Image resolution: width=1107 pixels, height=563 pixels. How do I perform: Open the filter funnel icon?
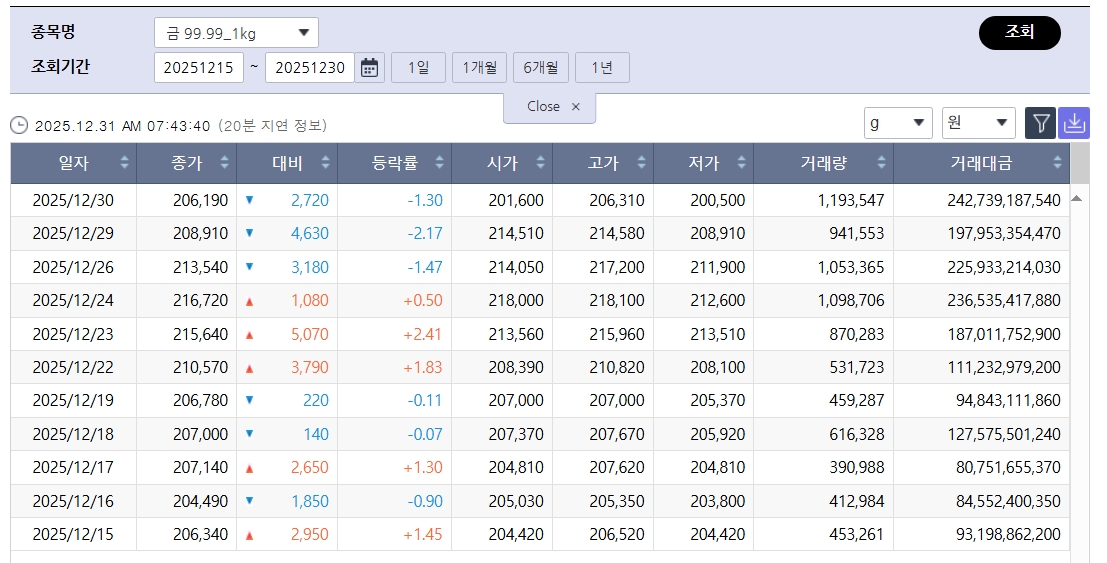(1040, 124)
